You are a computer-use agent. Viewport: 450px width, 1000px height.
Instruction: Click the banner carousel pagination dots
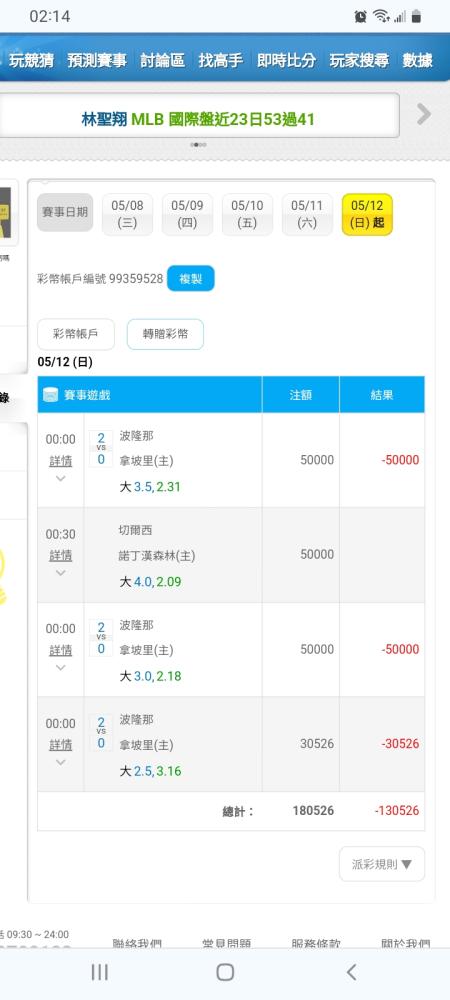tap(198, 145)
